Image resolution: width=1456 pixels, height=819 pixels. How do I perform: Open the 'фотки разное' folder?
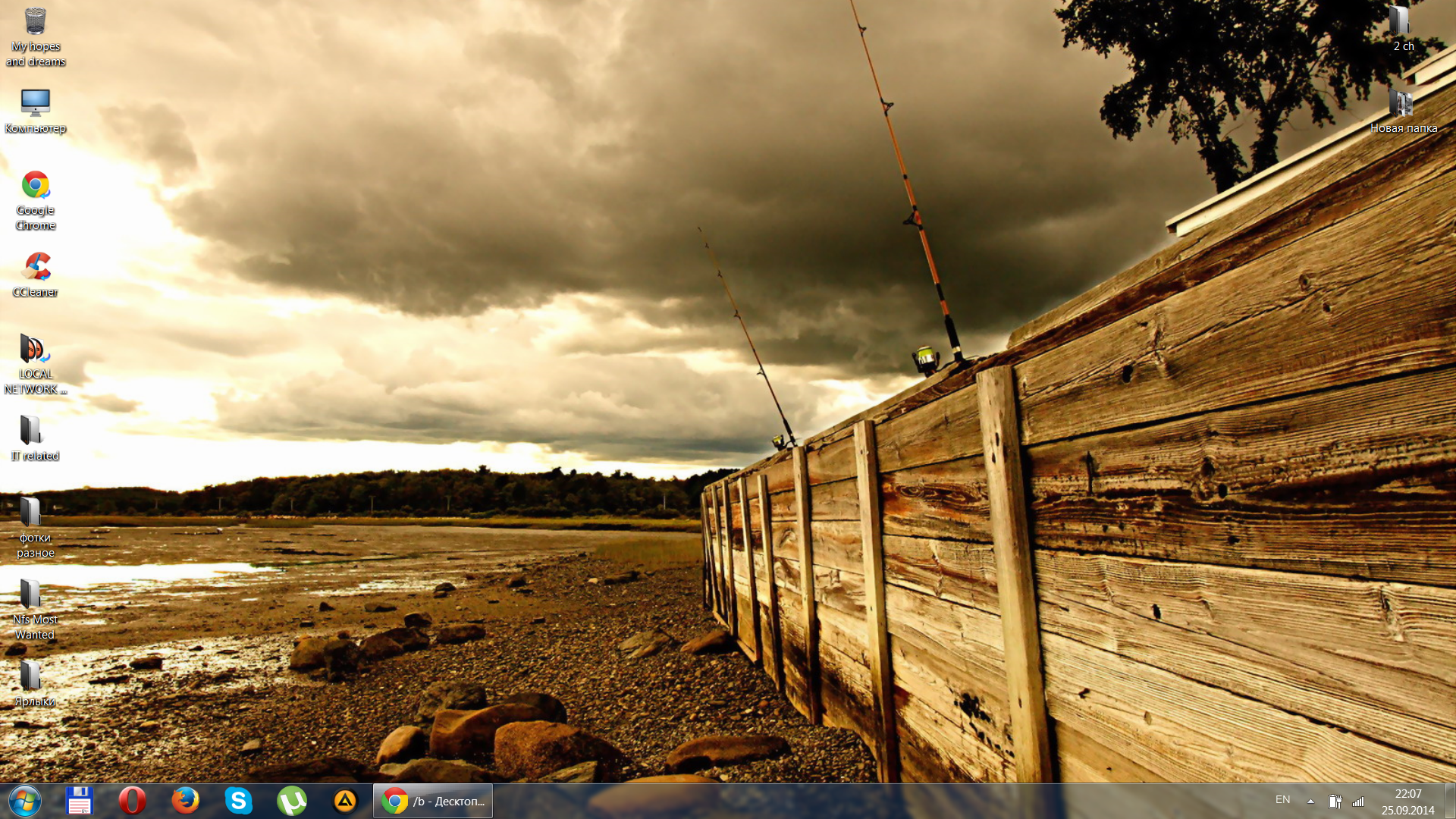(x=32, y=513)
